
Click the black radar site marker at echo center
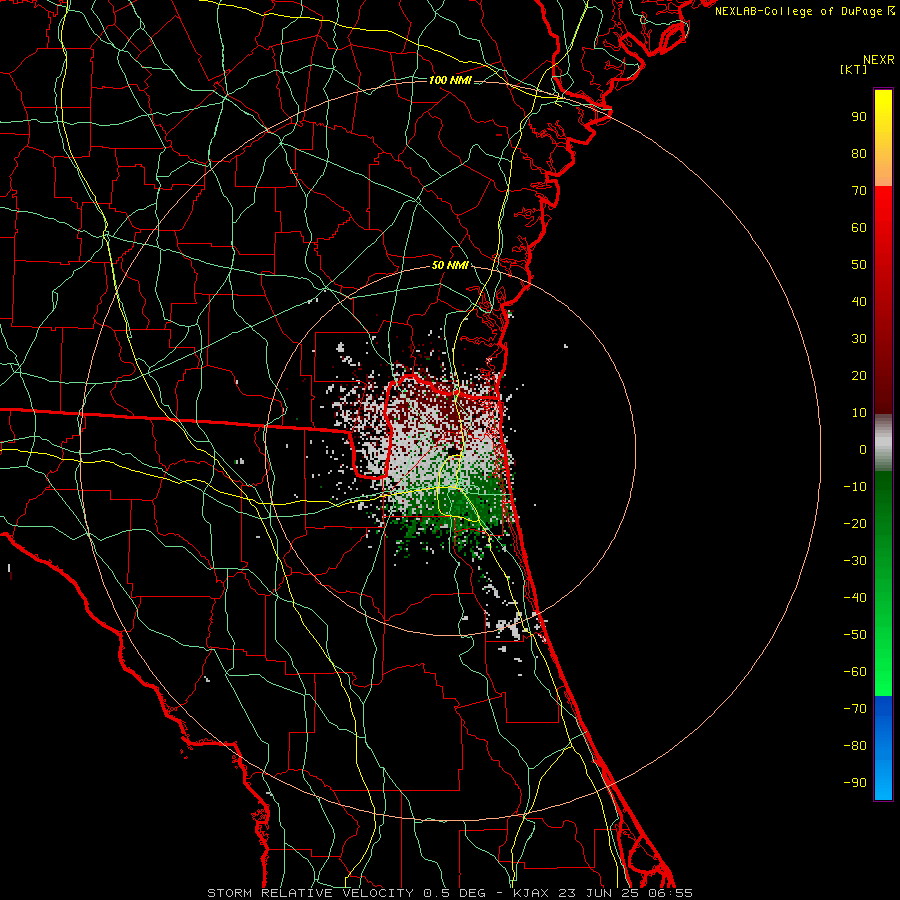click(x=454, y=451)
